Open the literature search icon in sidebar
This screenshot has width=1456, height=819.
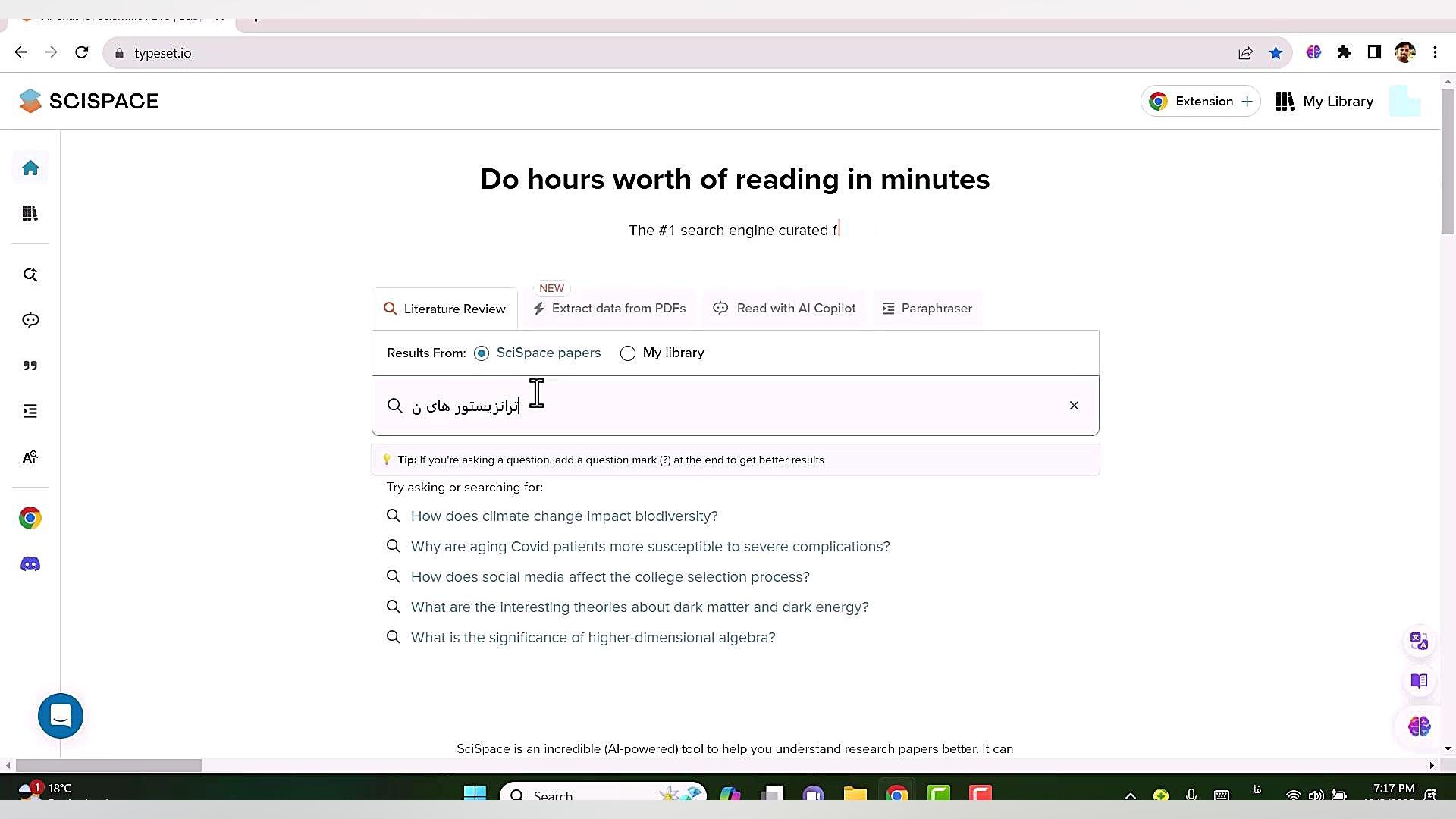(30, 275)
